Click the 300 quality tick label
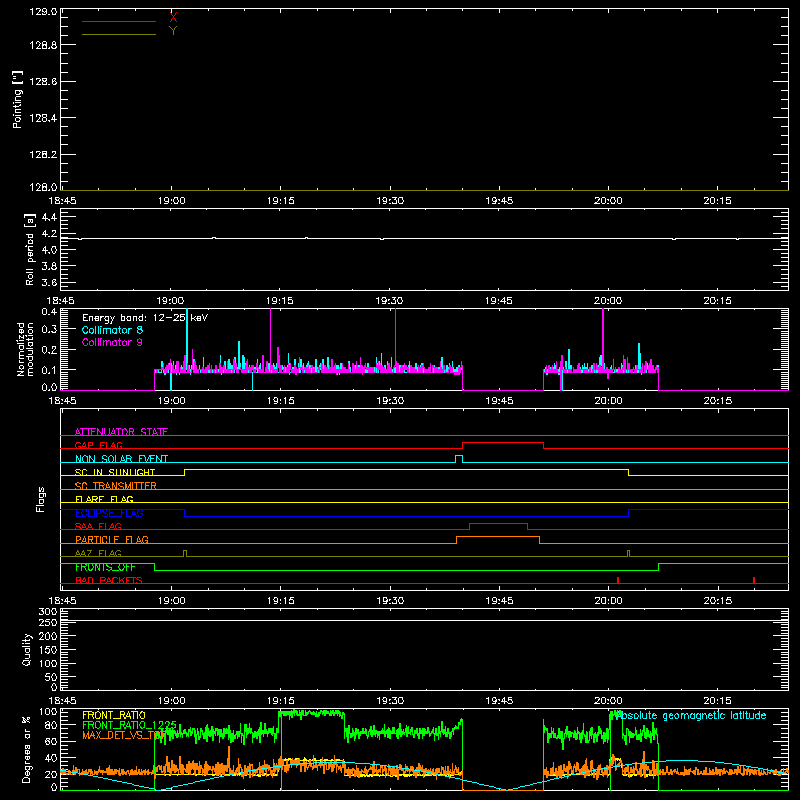 pyautogui.click(x=48, y=612)
